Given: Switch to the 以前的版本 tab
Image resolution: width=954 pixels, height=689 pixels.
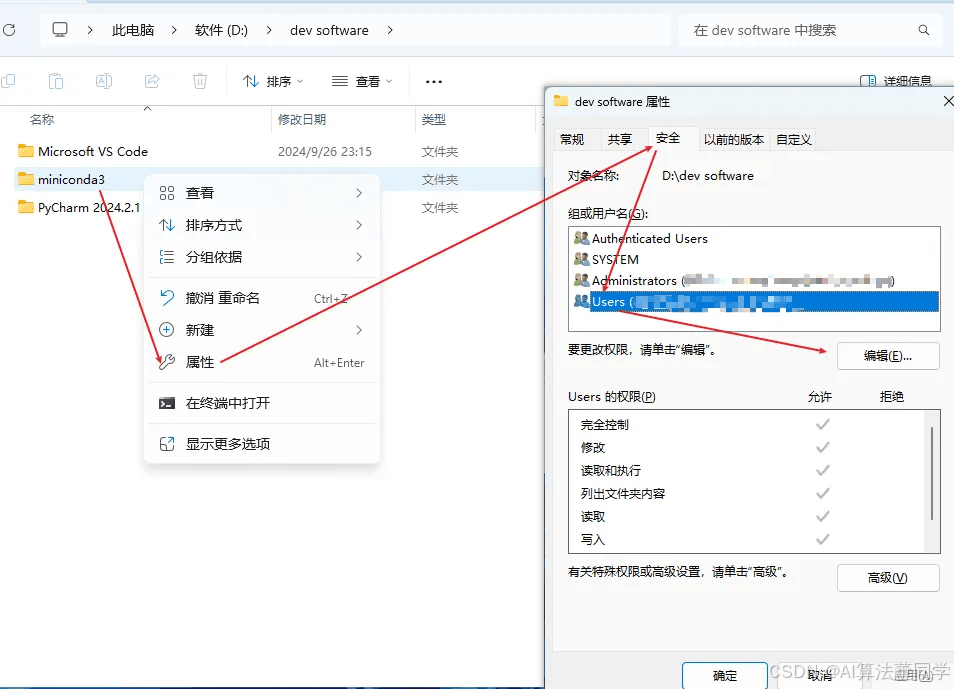Looking at the screenshot, I should point(733,139).
